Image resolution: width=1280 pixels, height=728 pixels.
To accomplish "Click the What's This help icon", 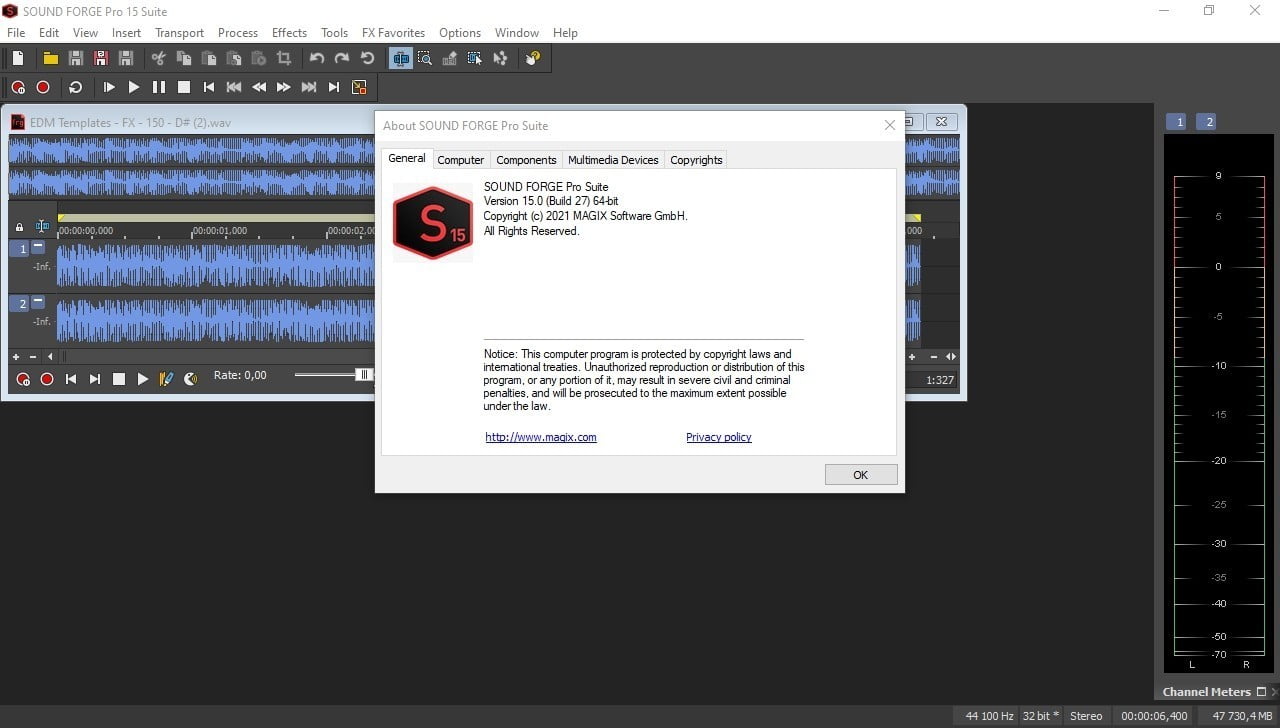I will pos(533,59).
